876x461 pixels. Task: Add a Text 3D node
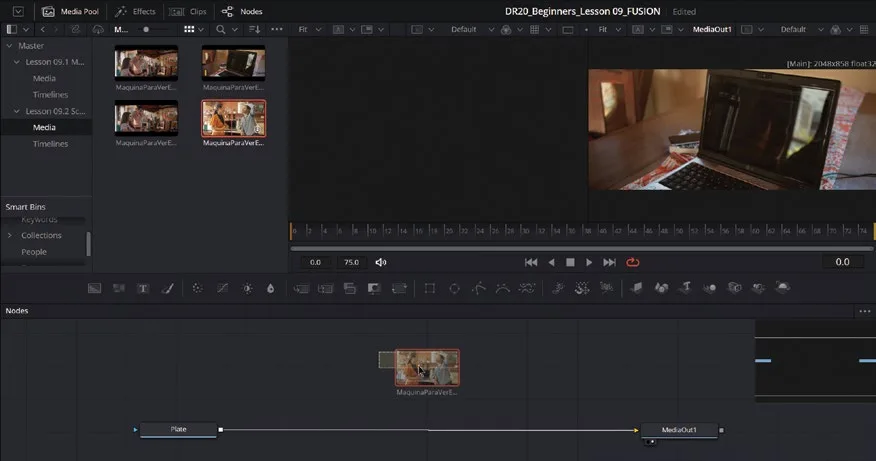[686, 287]
